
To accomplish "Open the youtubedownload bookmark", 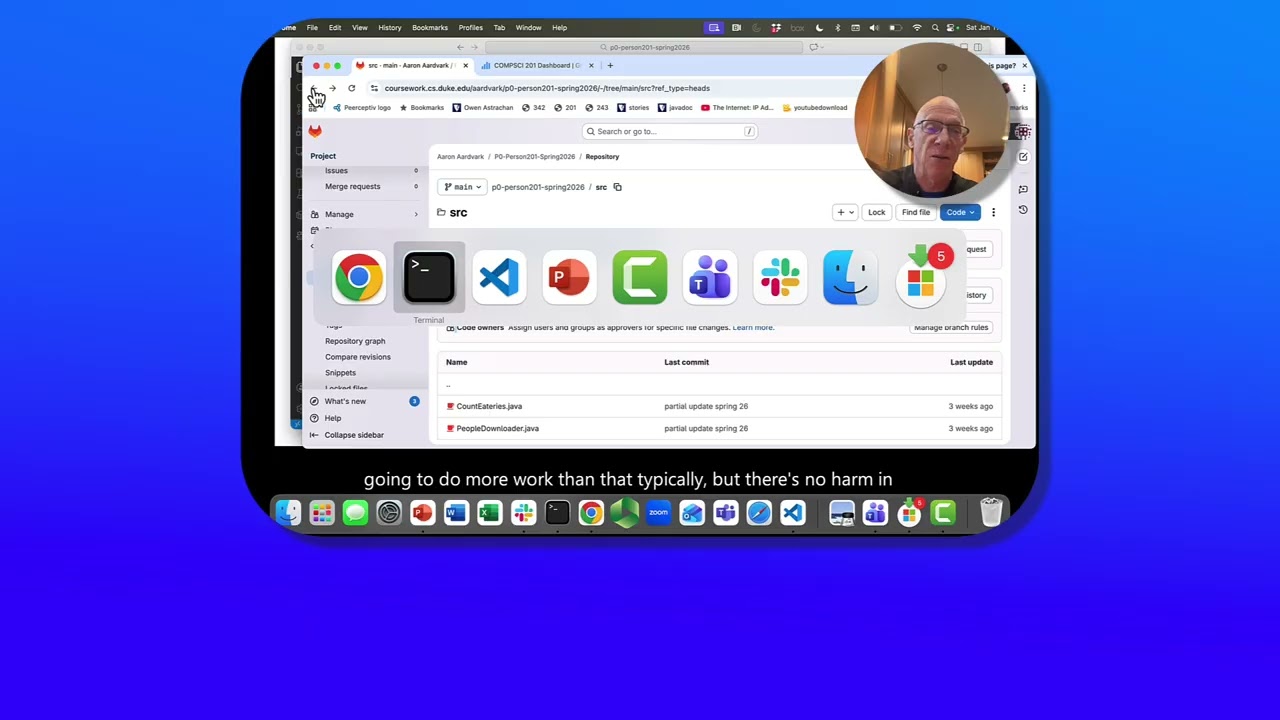I will (x=814, y=108).
